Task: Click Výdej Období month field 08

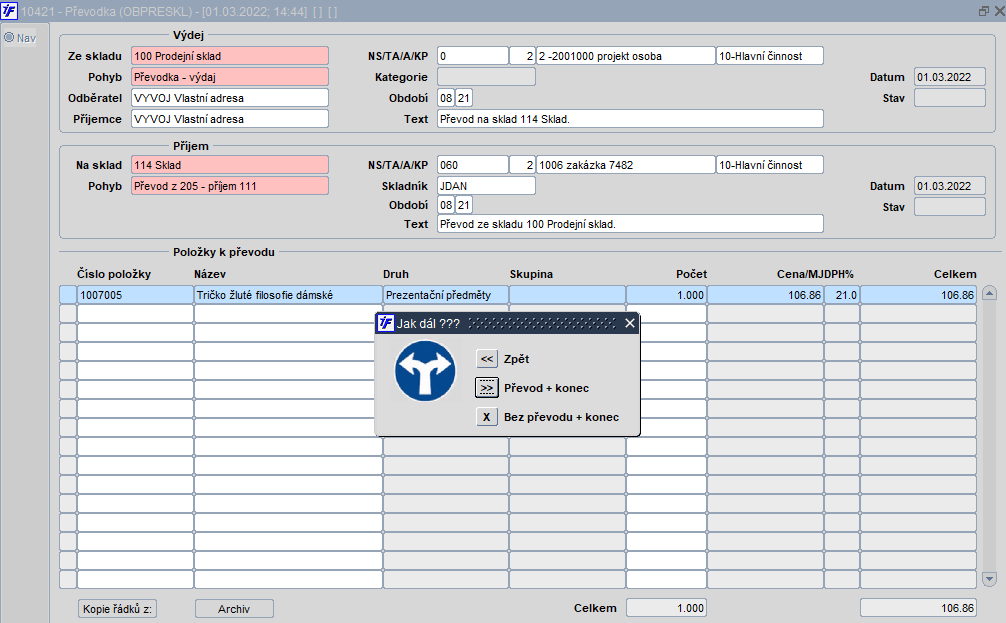Action: [x=446, y=98]
